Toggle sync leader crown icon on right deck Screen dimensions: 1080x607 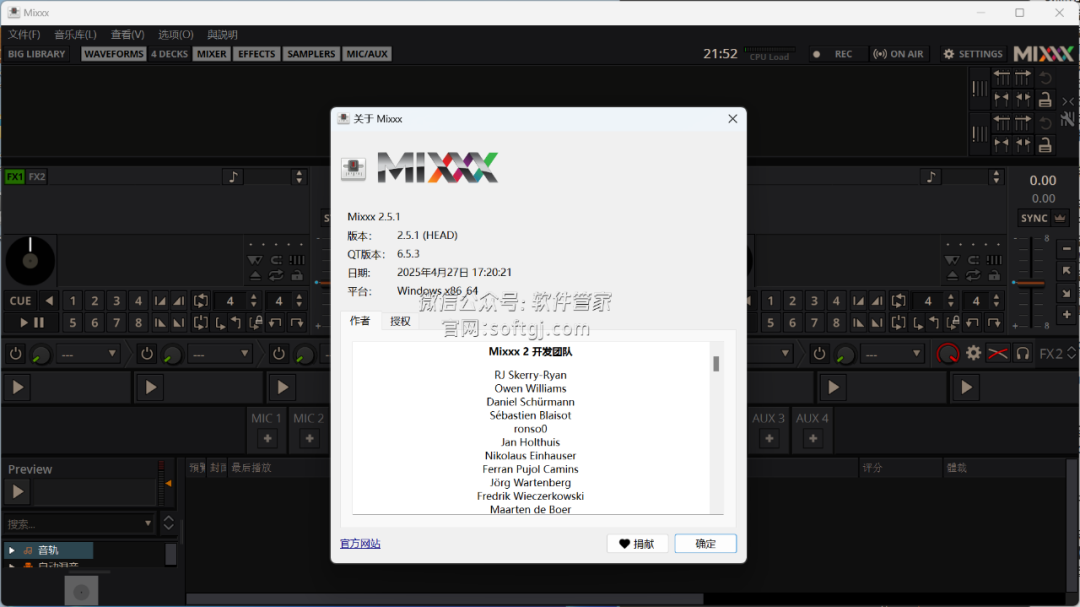[x=1059, y=218]
